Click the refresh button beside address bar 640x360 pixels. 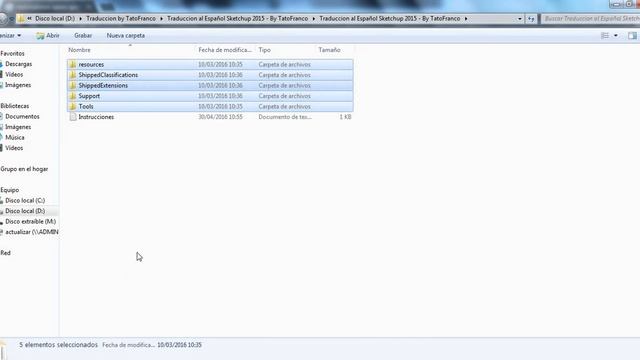[531, 19]
